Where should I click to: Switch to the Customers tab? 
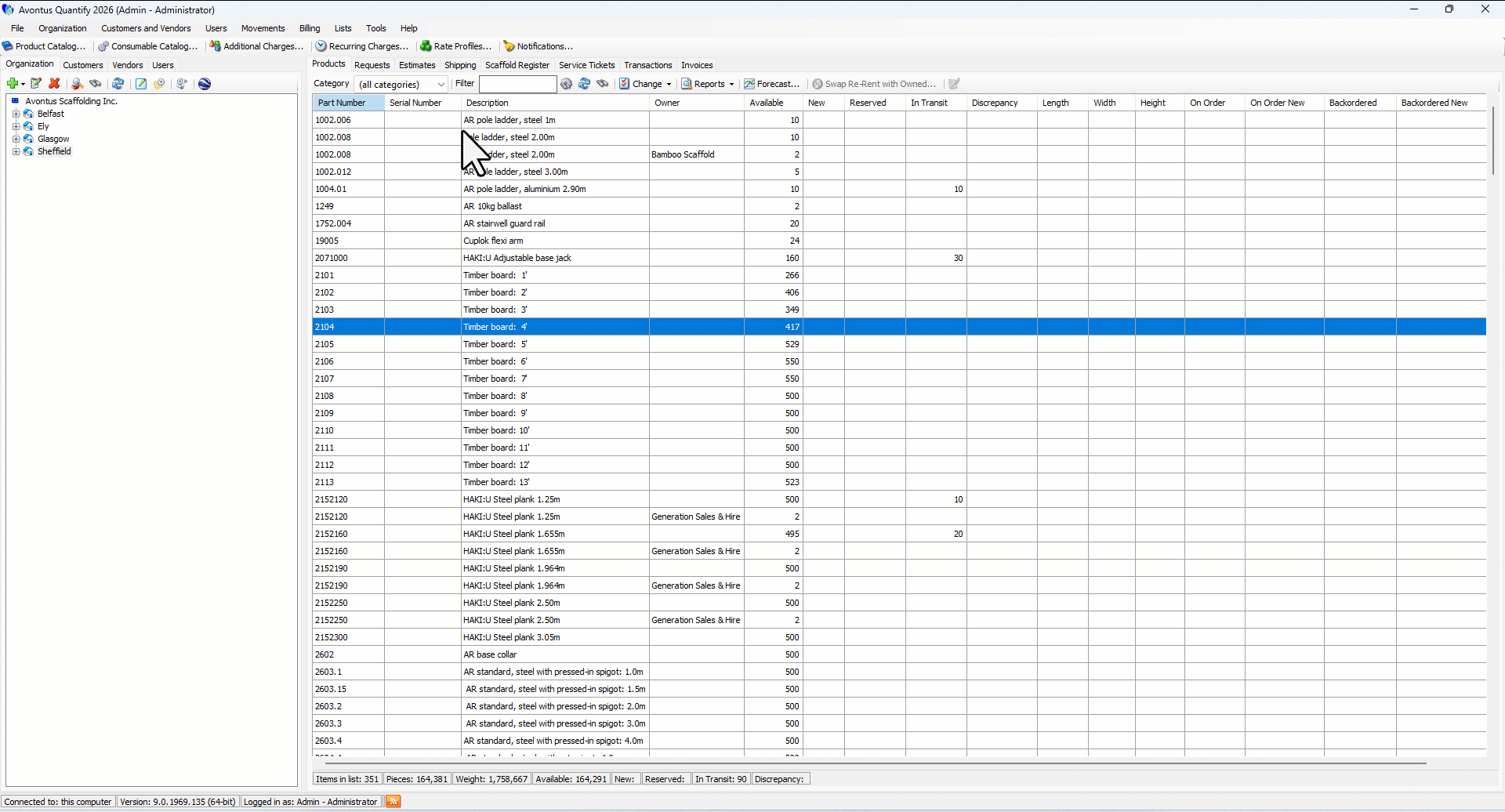point(83,65)
